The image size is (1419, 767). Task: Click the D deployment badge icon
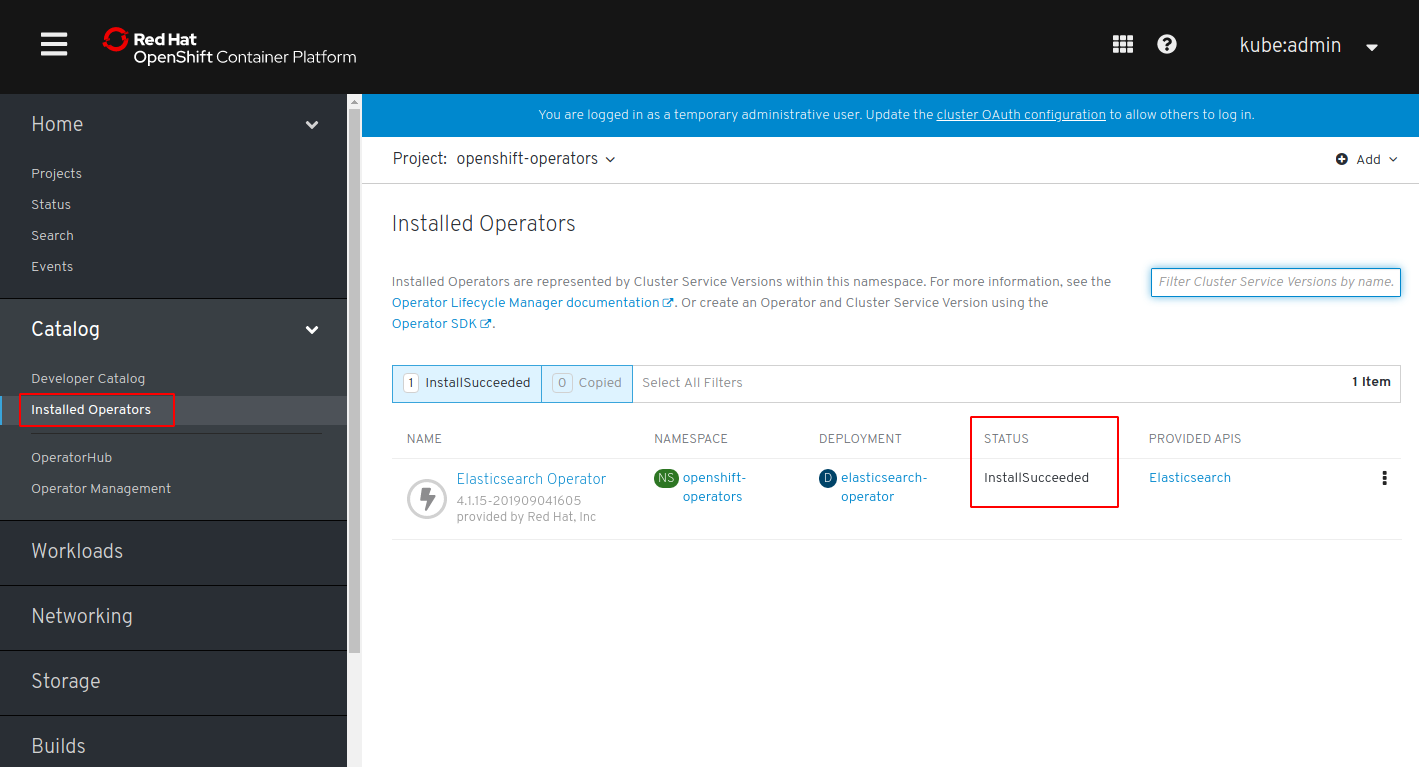(827, 478)
